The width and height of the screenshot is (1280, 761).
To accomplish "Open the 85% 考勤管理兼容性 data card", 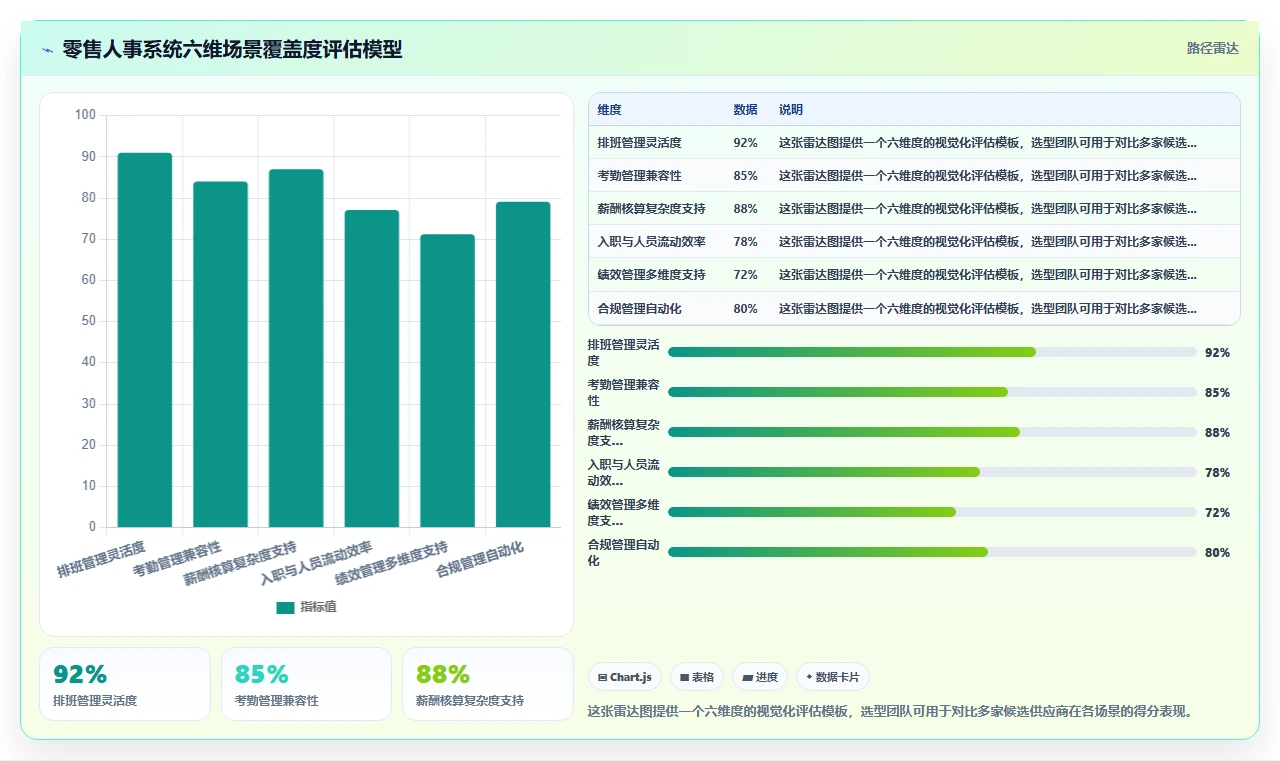I will click(x=306, y=684).
